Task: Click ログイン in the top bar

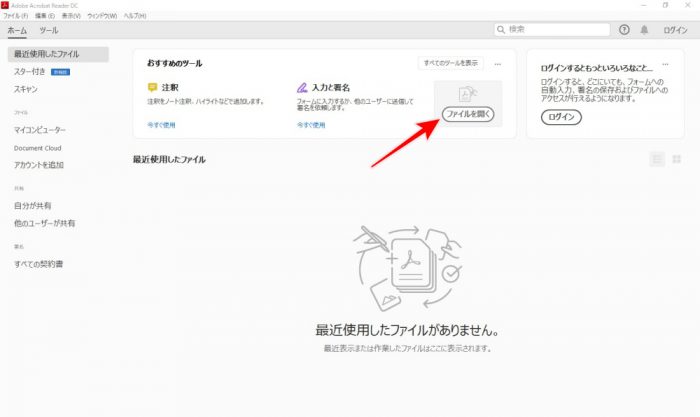Action: [675, 30]
